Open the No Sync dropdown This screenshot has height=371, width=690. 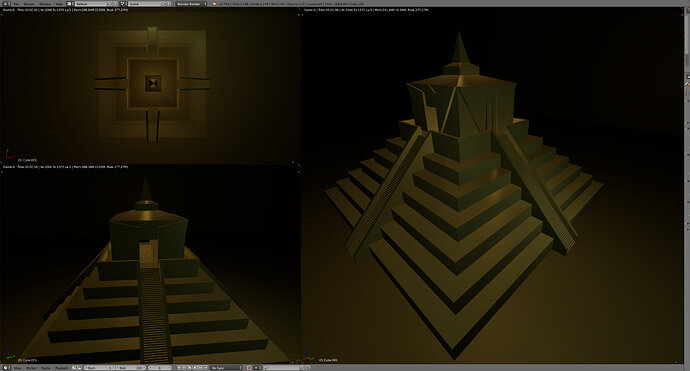[227, 367]
